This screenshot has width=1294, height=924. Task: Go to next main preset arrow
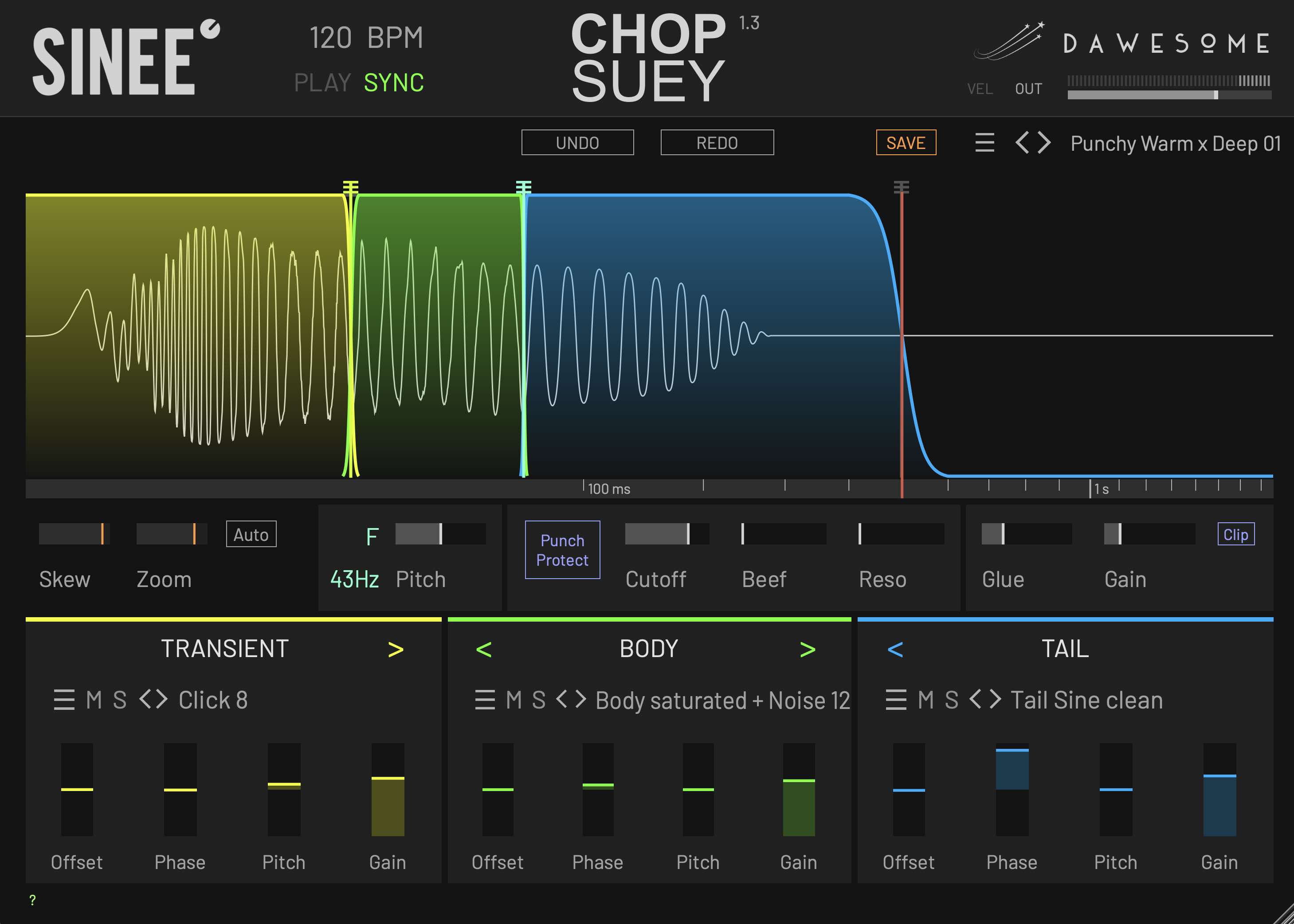1044,142
